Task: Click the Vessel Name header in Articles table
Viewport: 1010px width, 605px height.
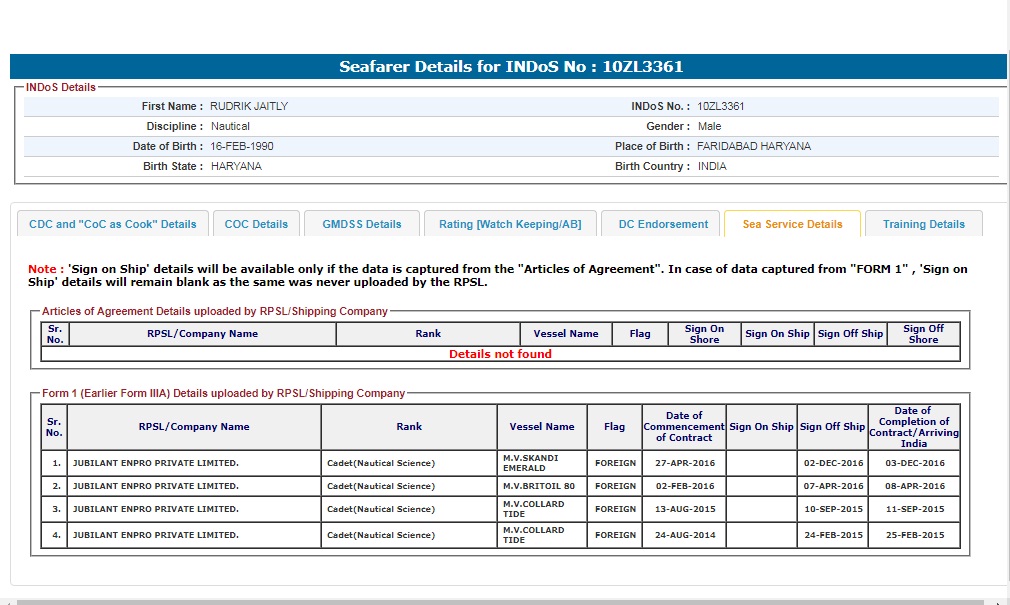Action: pyautogui.click(x=566, y=334)
